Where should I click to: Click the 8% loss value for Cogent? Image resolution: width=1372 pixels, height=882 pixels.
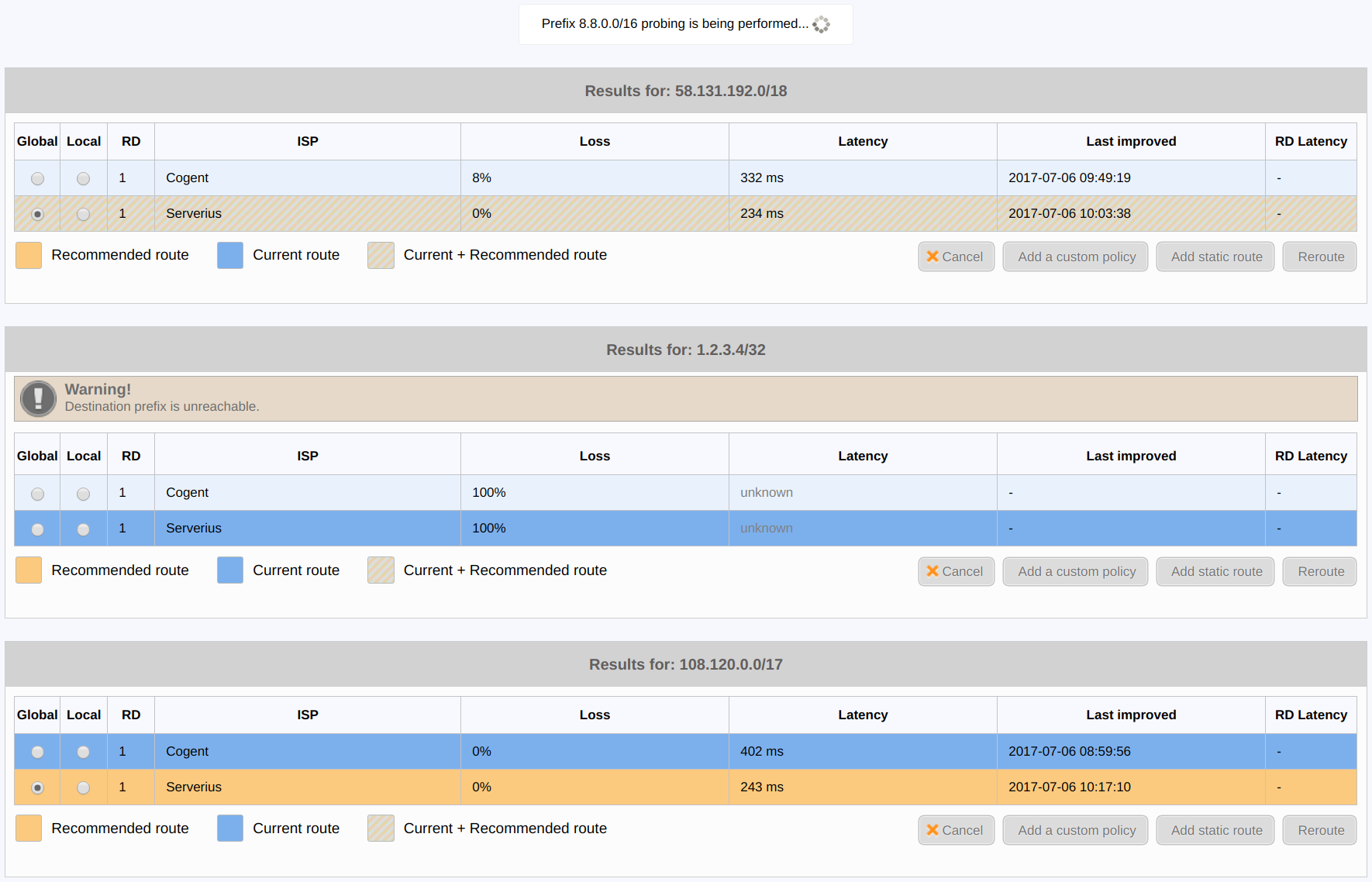(x=481, y=177)
